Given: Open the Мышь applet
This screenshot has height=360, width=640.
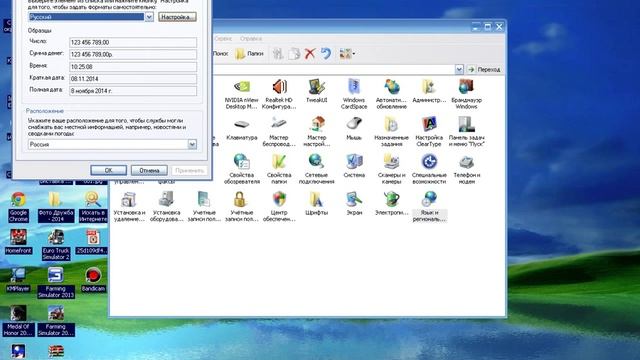Looking at the screenshot, I should [354, 129].
